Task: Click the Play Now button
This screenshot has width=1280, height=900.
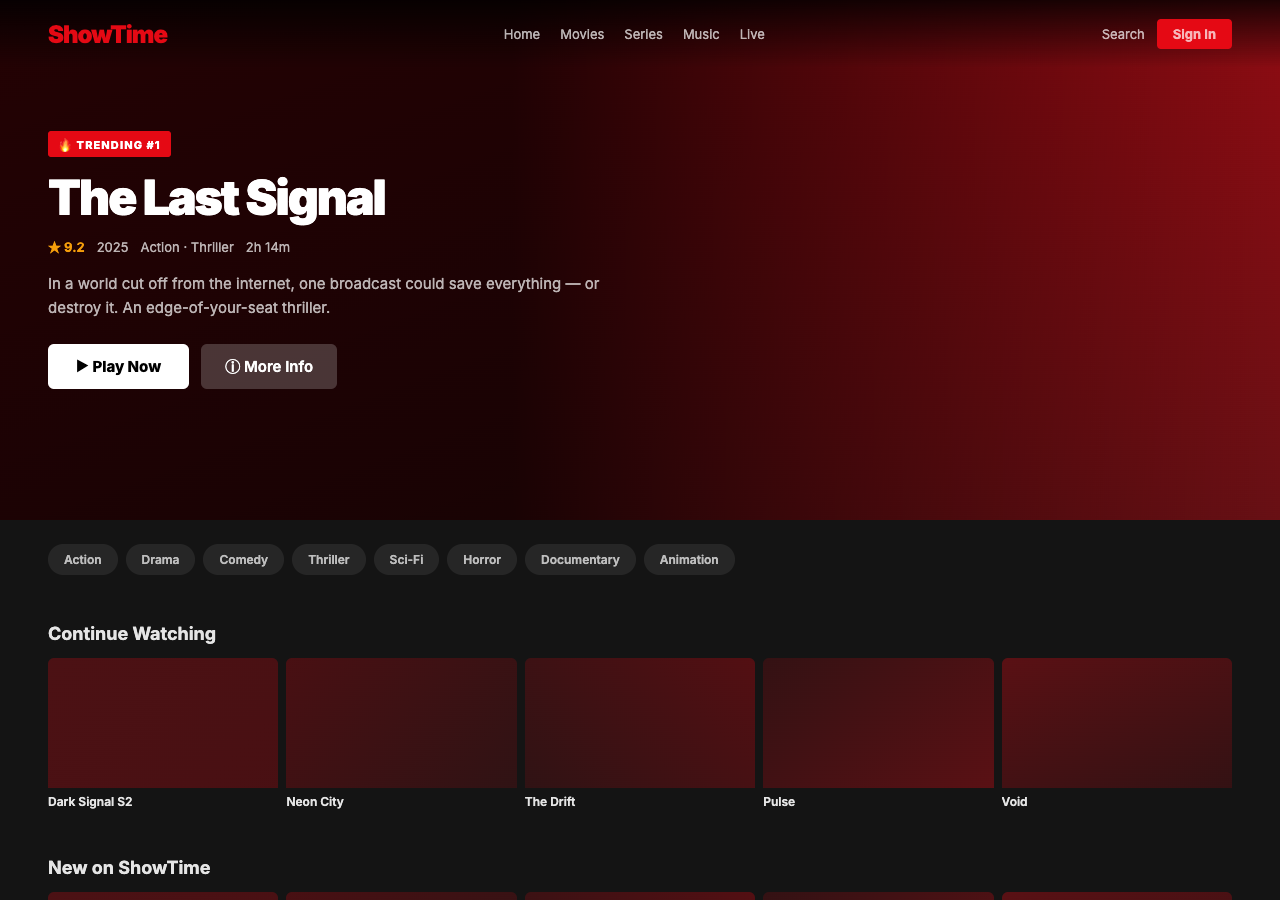Action: [x=118, y=366]
